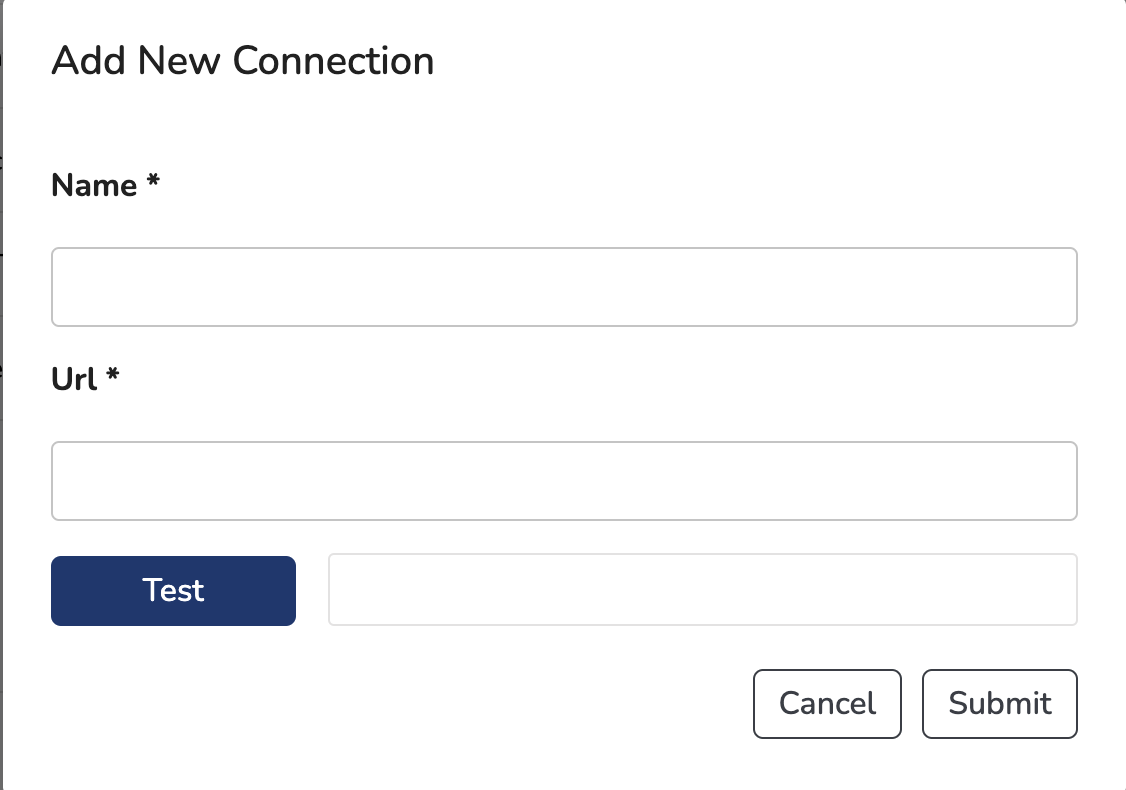Focus the Url input field
Screen dimensions: 1126x790
point(564,480)
